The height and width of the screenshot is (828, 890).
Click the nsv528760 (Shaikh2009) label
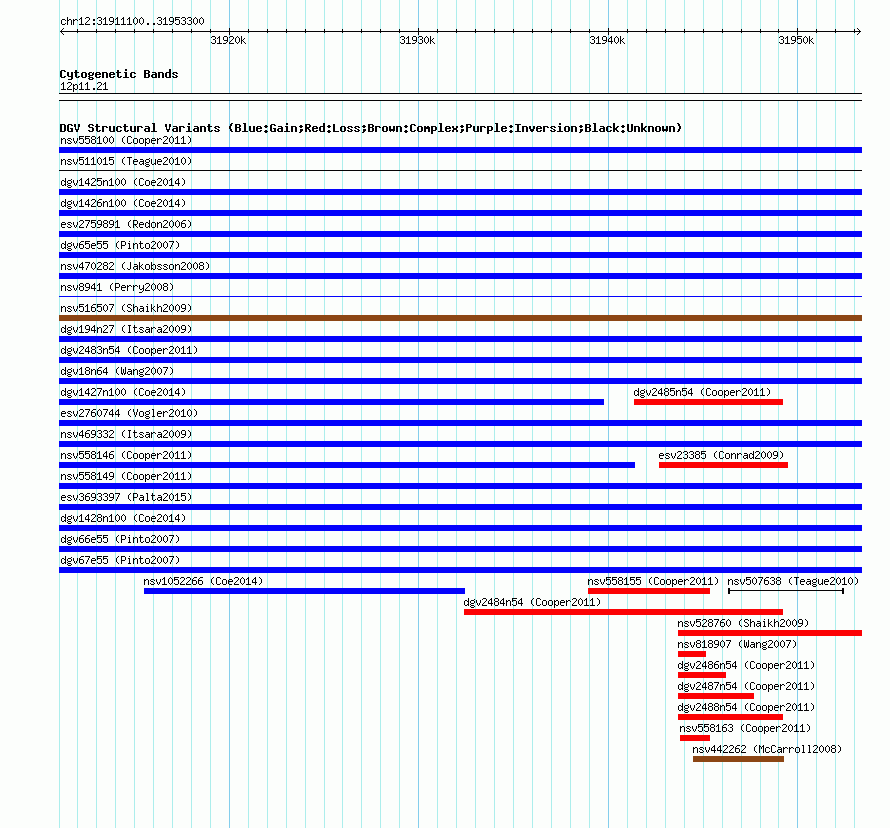[743, 623]
